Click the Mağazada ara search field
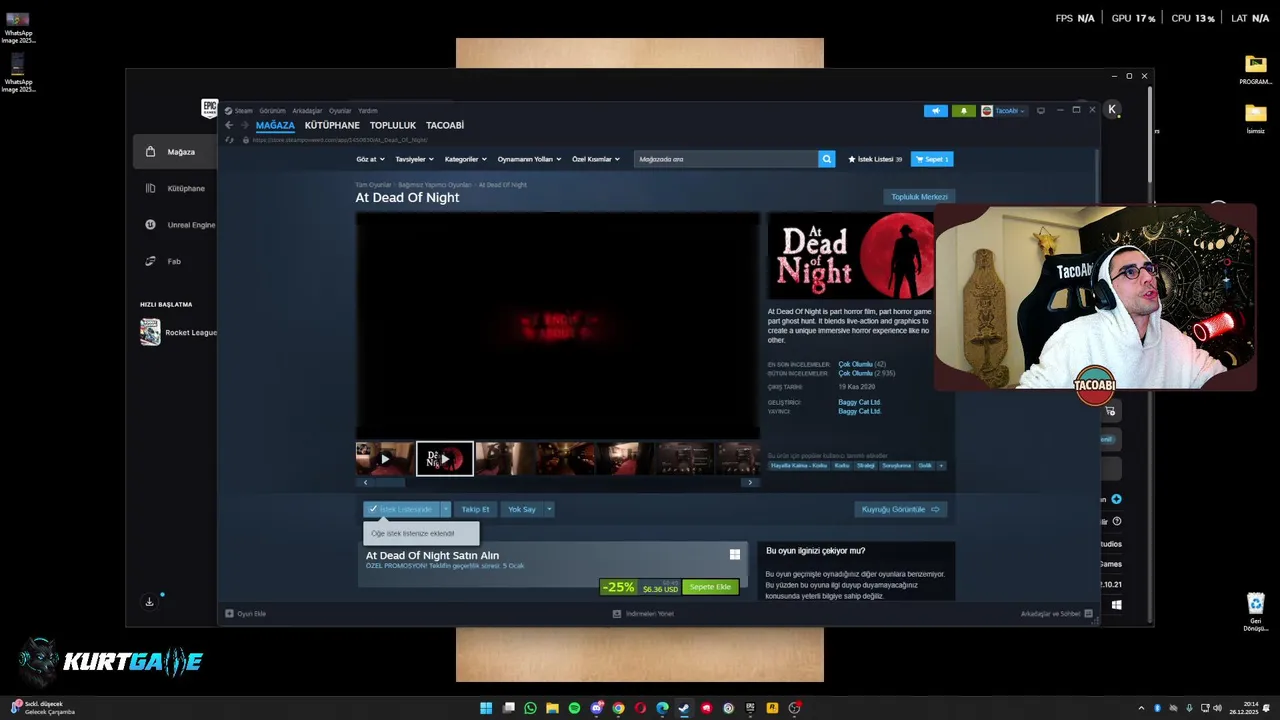This screenshot has height=720, width=1280. [x=726, y=159]
